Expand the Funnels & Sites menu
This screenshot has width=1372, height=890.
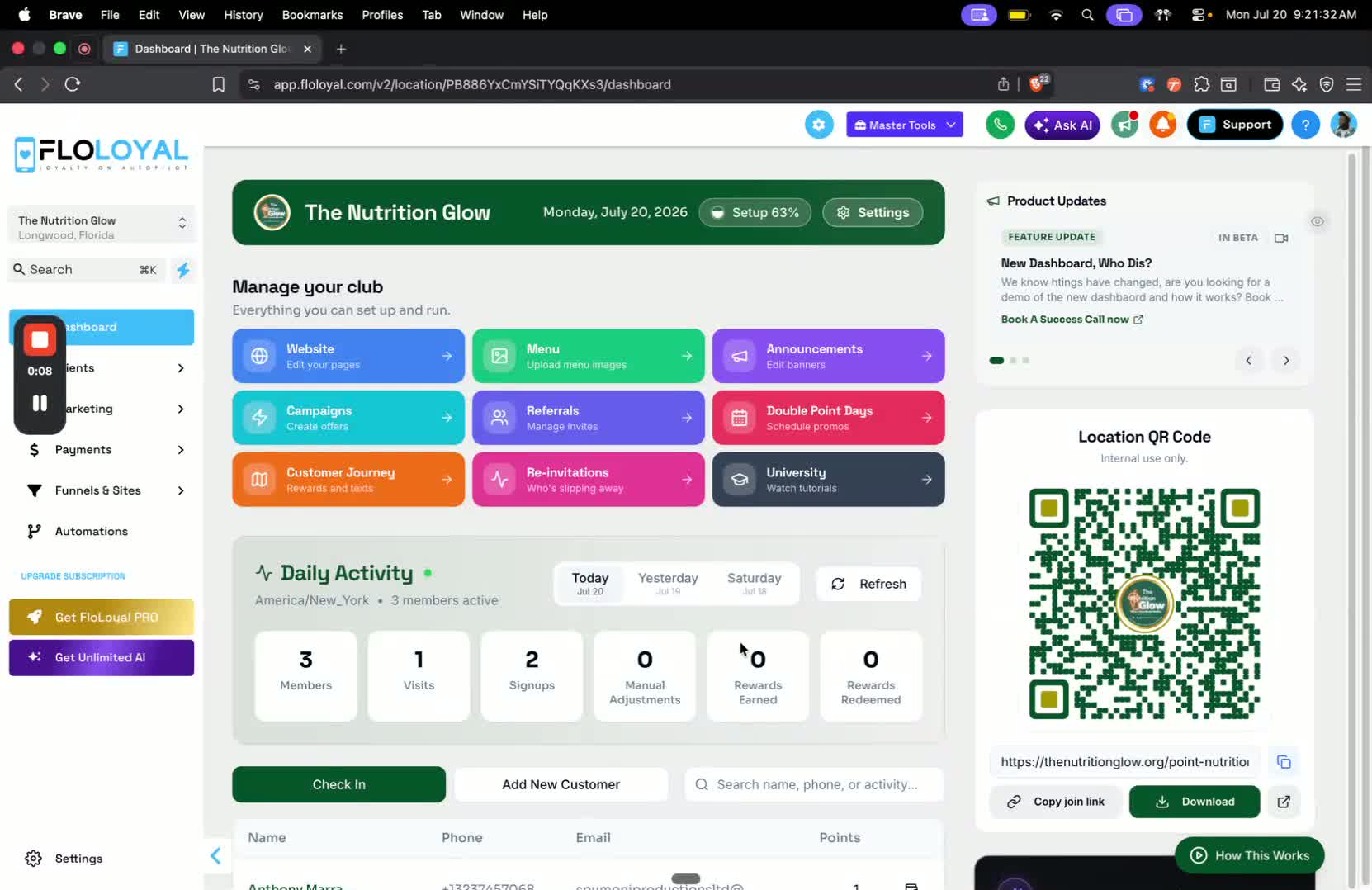click(x=102, y=490)
